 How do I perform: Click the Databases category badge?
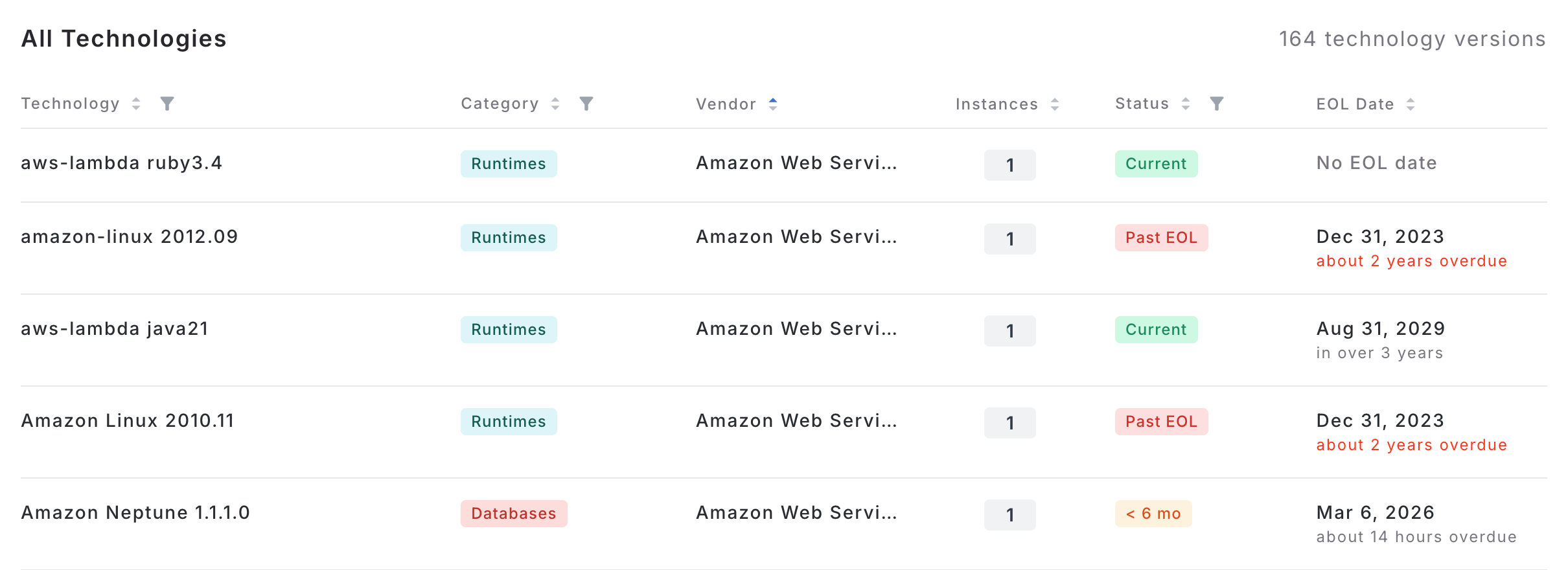point(513,514)
